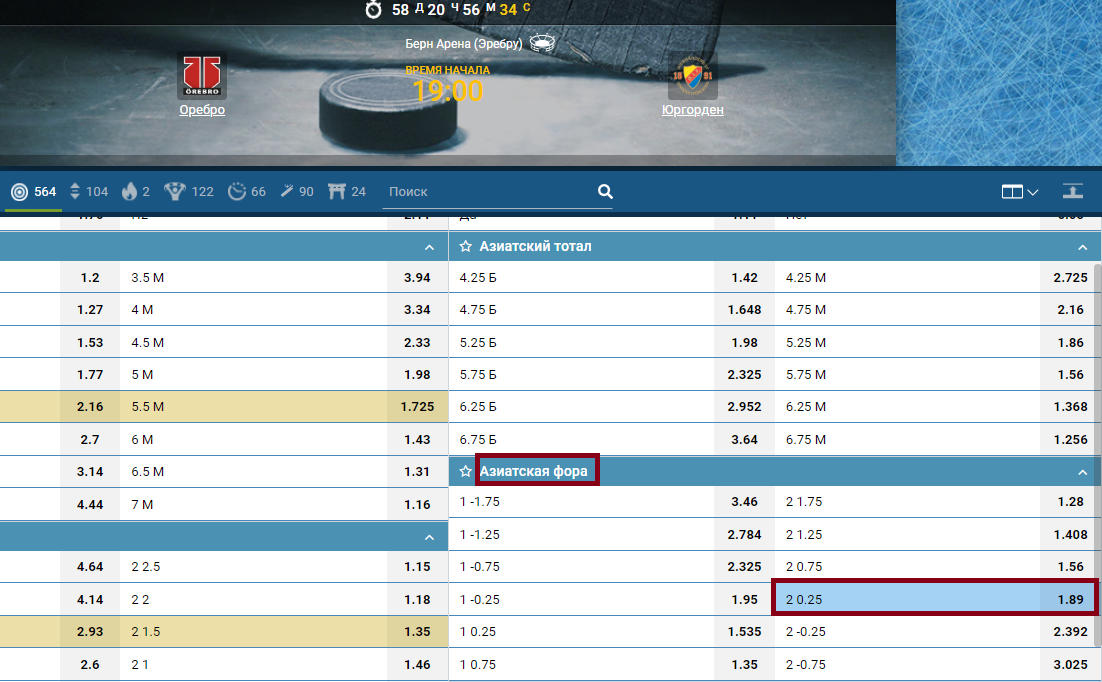Select the highlighted 2 0.25 odds 1.89
The width and height of the screenshot is (1102, 682).
[x=935, y=599]
